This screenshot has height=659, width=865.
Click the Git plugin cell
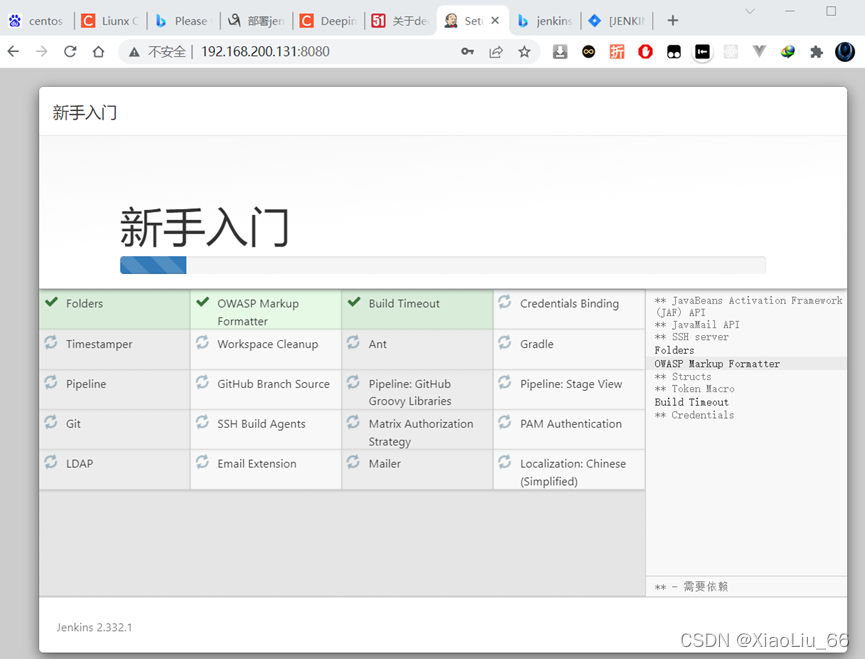point(115,429)
